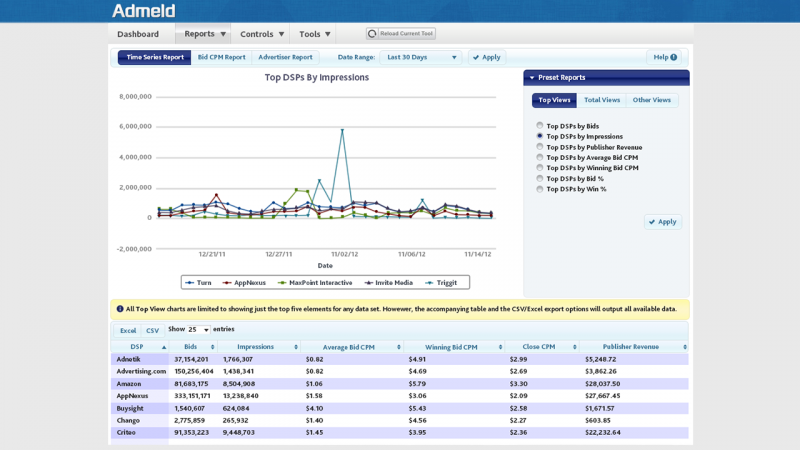Export table to CSV
The height and width of the screenshot is (450, 800).
[152, 331]
